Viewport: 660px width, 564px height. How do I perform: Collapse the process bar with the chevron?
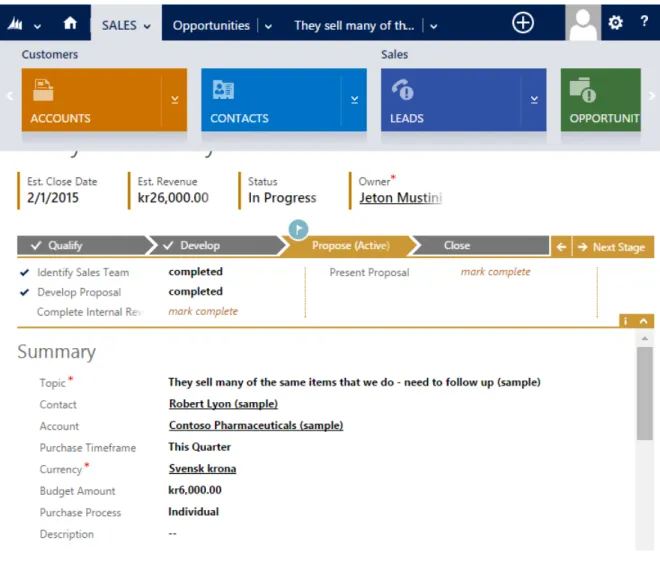click(644, 321)
